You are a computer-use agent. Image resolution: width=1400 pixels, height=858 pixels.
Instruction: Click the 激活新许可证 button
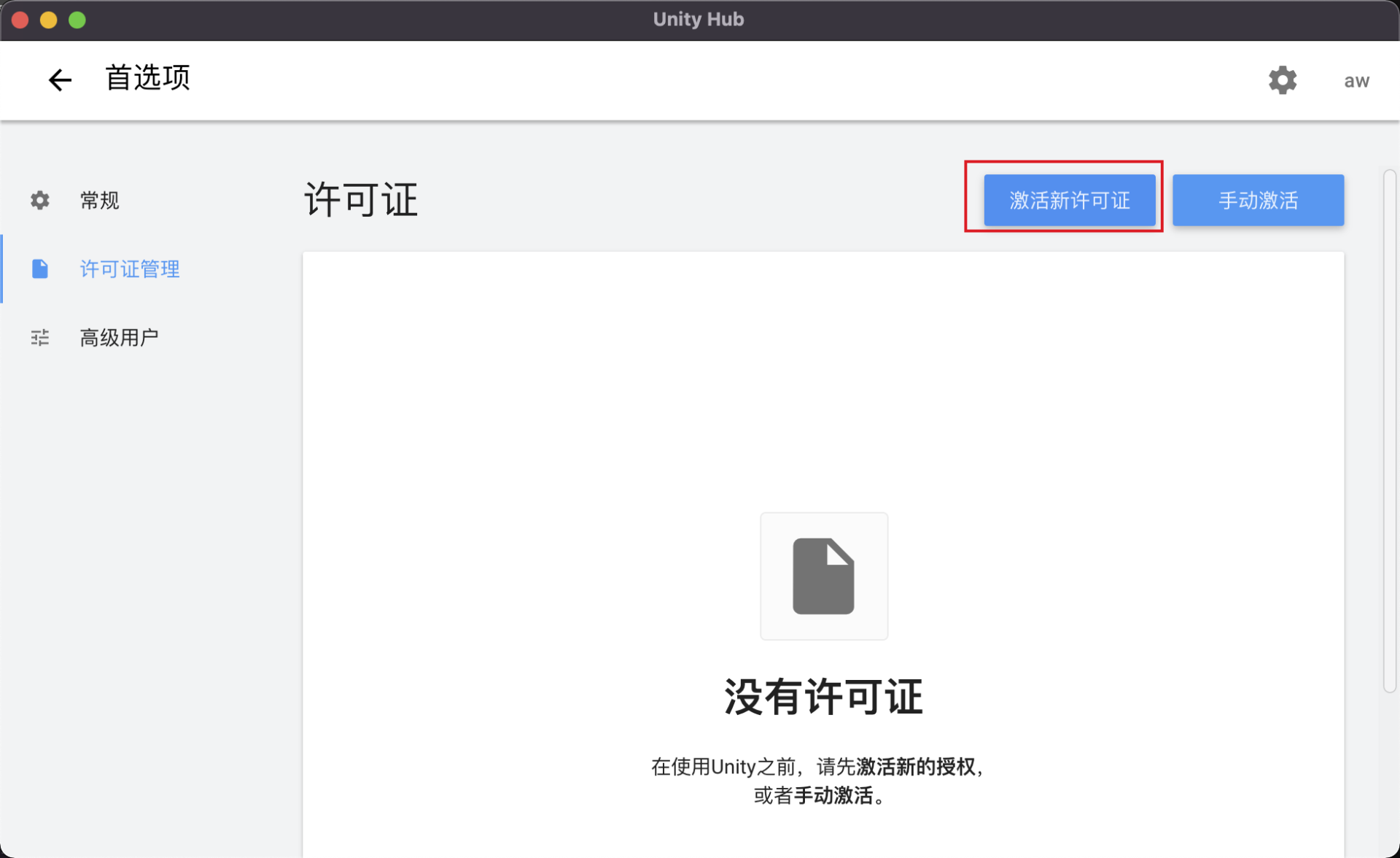point(1069,200)
